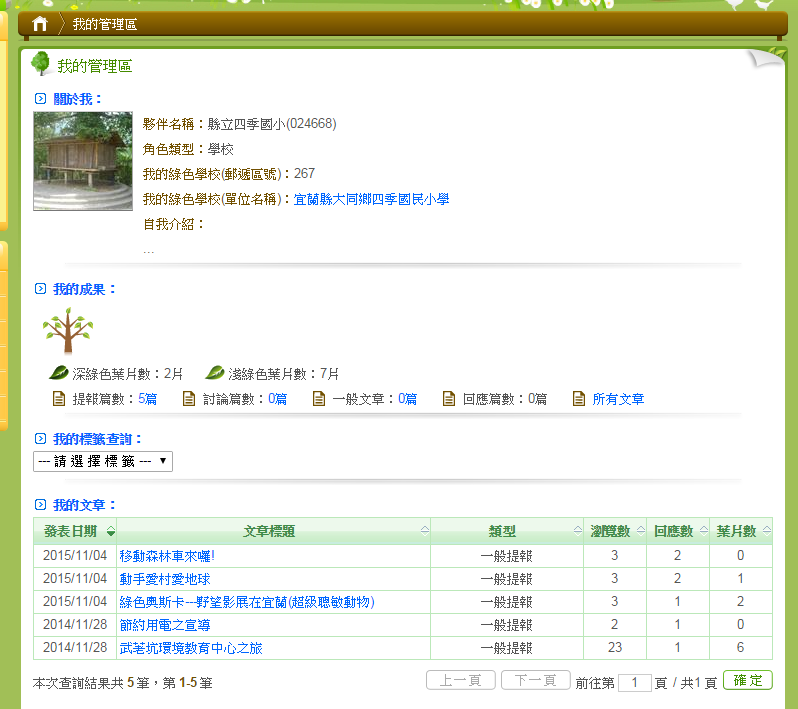Image resolution: width=798 pixels, height=709 pixels.
Task: Select query result summary 本次查詢結果共5筆
Action: coord(91,683)
